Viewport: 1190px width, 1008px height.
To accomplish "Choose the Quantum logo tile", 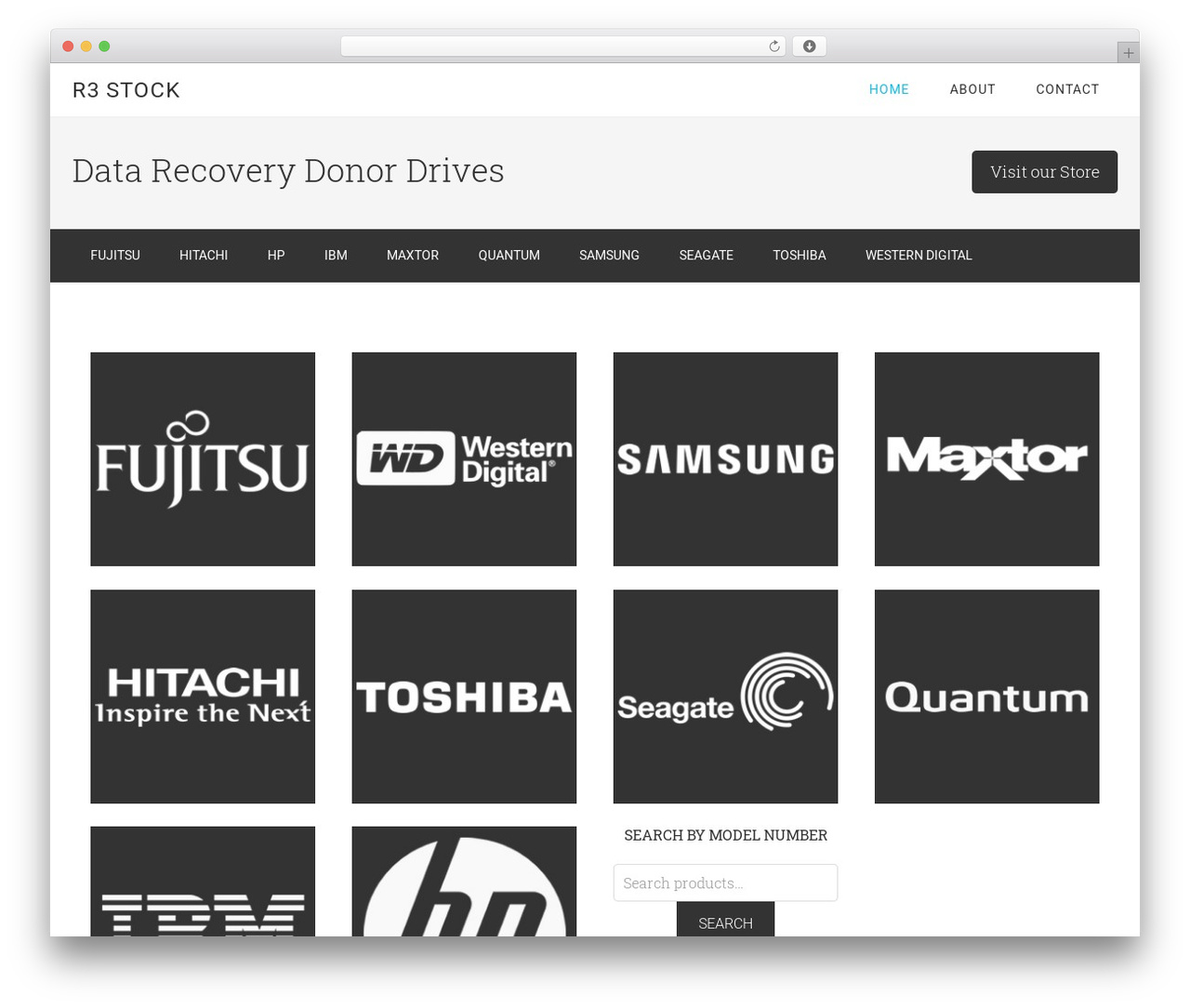I will pos(986,696).
